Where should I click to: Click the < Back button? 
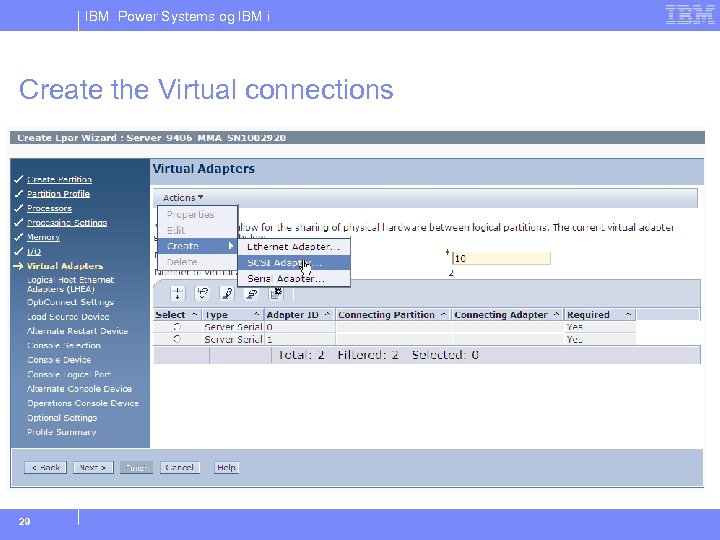point(45,467)
